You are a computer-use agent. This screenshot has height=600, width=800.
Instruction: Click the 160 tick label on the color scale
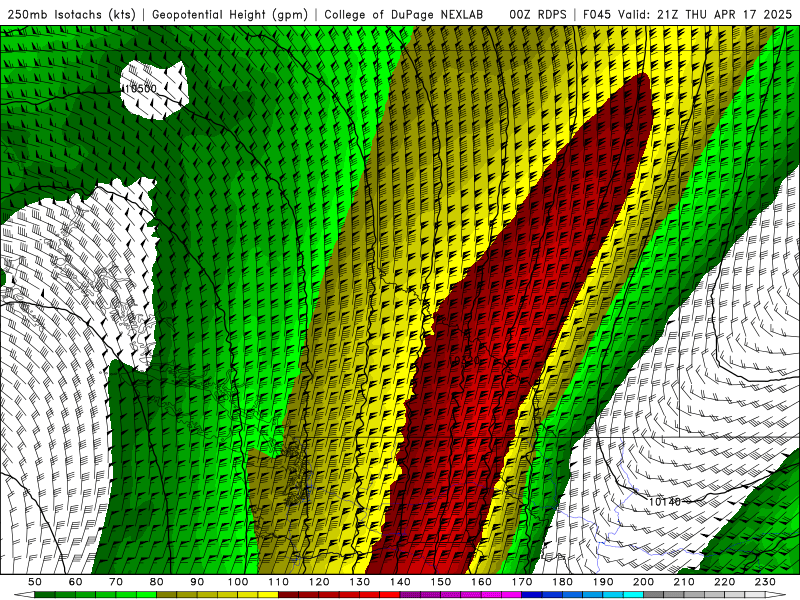point(481,582)
